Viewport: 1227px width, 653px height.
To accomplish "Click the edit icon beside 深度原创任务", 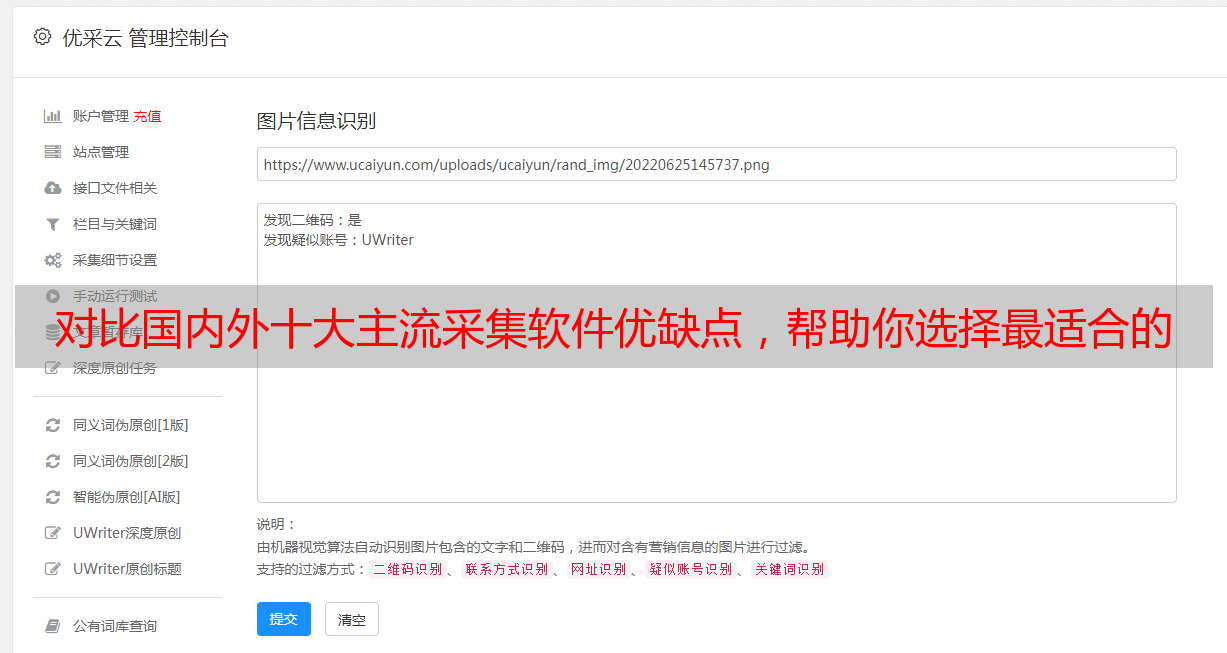I will click(53, 368).
